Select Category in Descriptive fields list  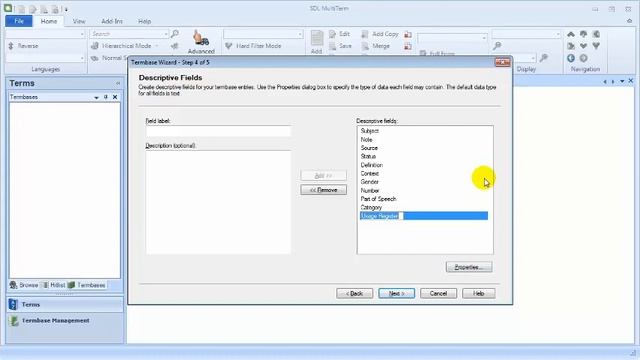pos(371,207)
